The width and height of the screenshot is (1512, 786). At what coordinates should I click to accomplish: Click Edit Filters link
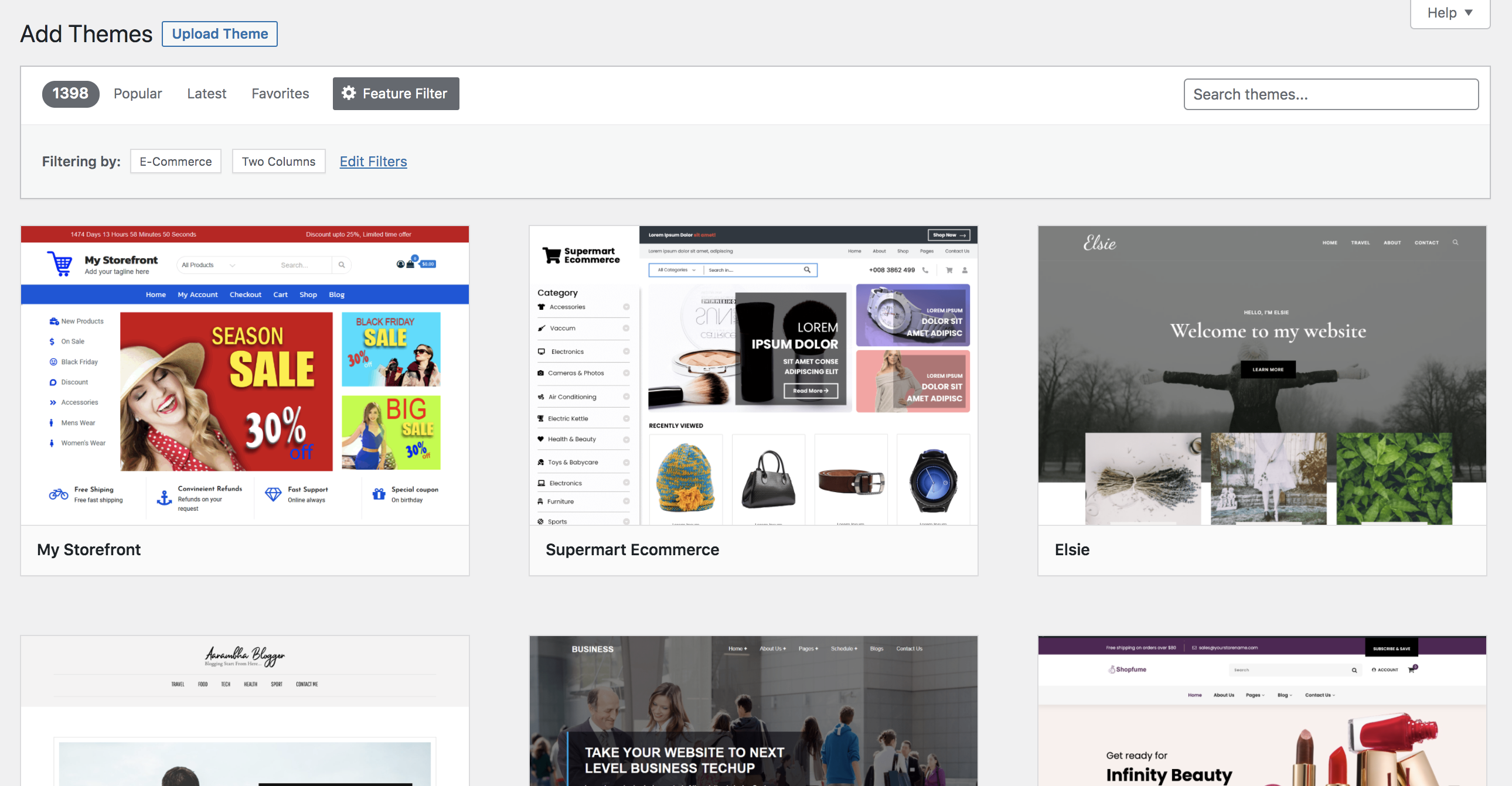[373, 160]
